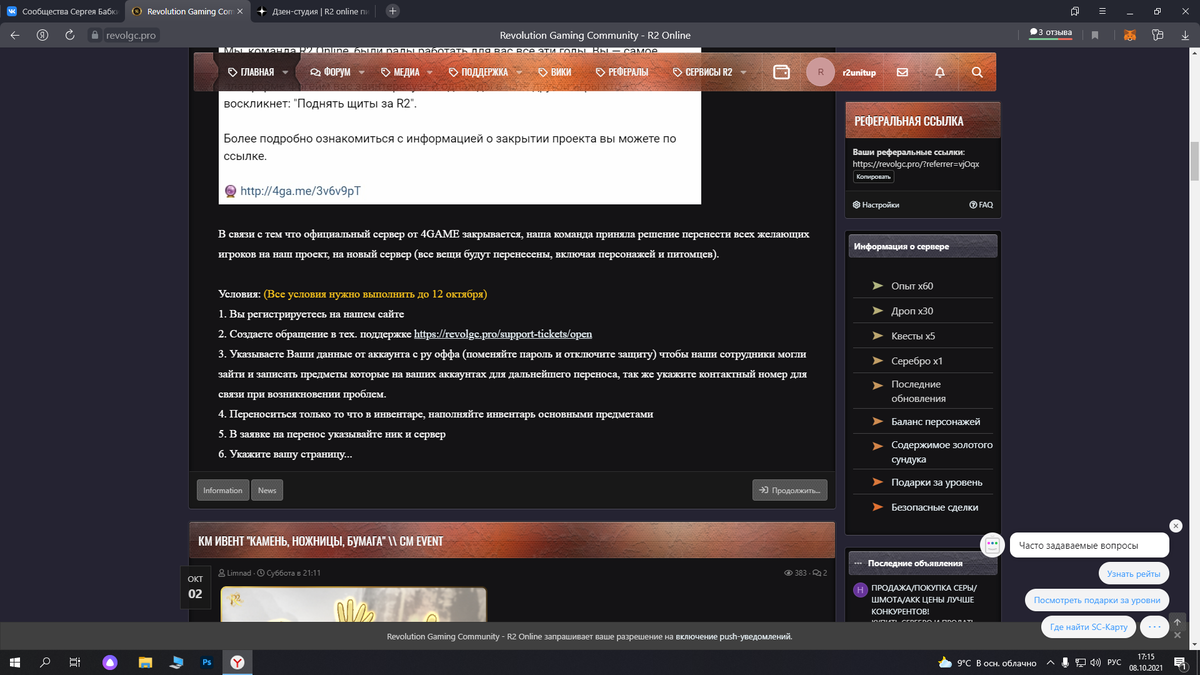Open Windows taskbar search
1200x675 pixels.
coord(45,662)
